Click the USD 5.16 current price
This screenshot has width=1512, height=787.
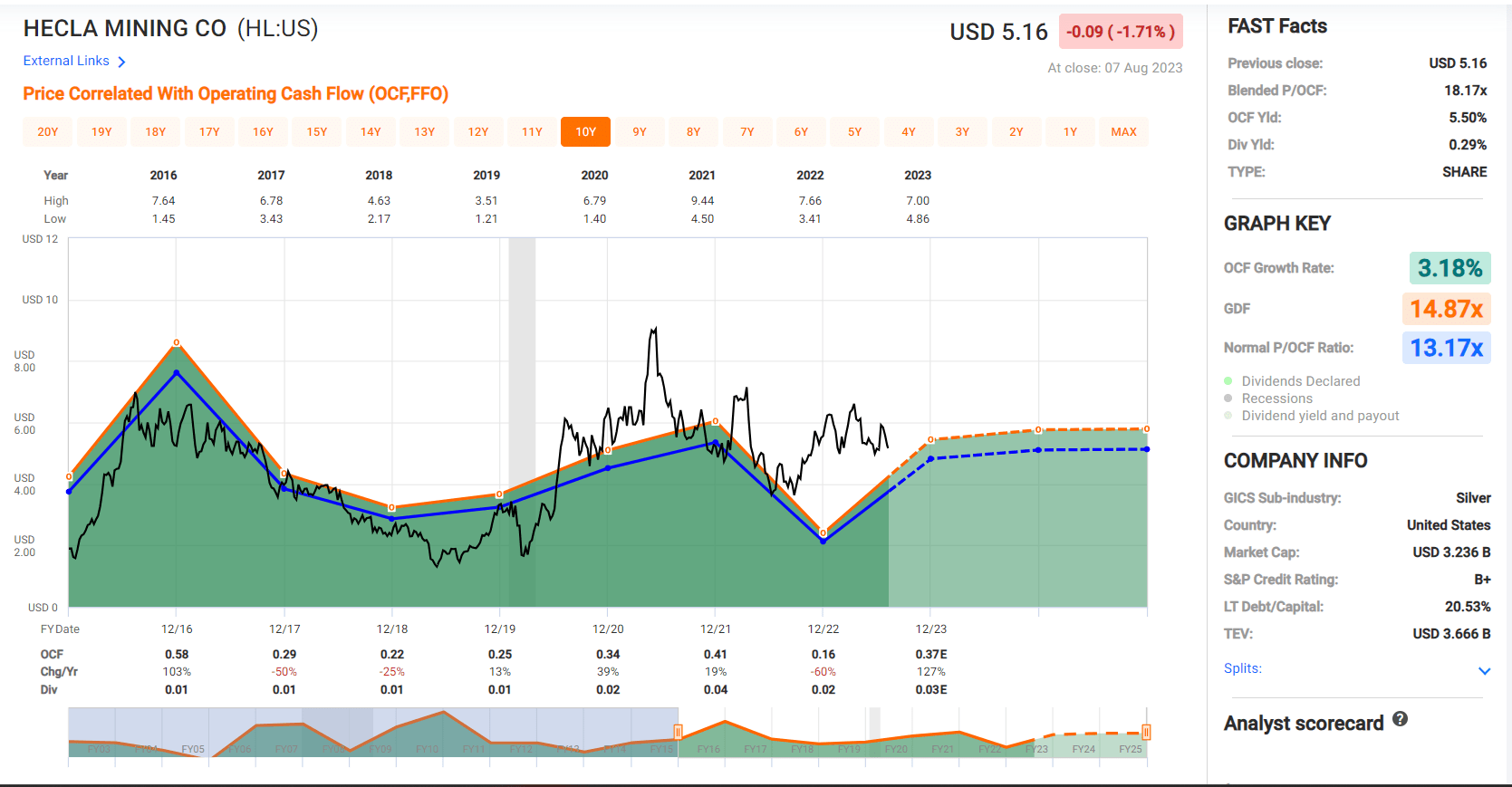tap(998, 33)
